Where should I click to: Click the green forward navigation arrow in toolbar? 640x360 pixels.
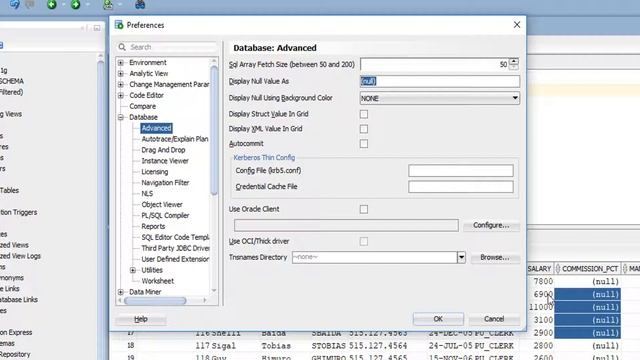point(76,4)
